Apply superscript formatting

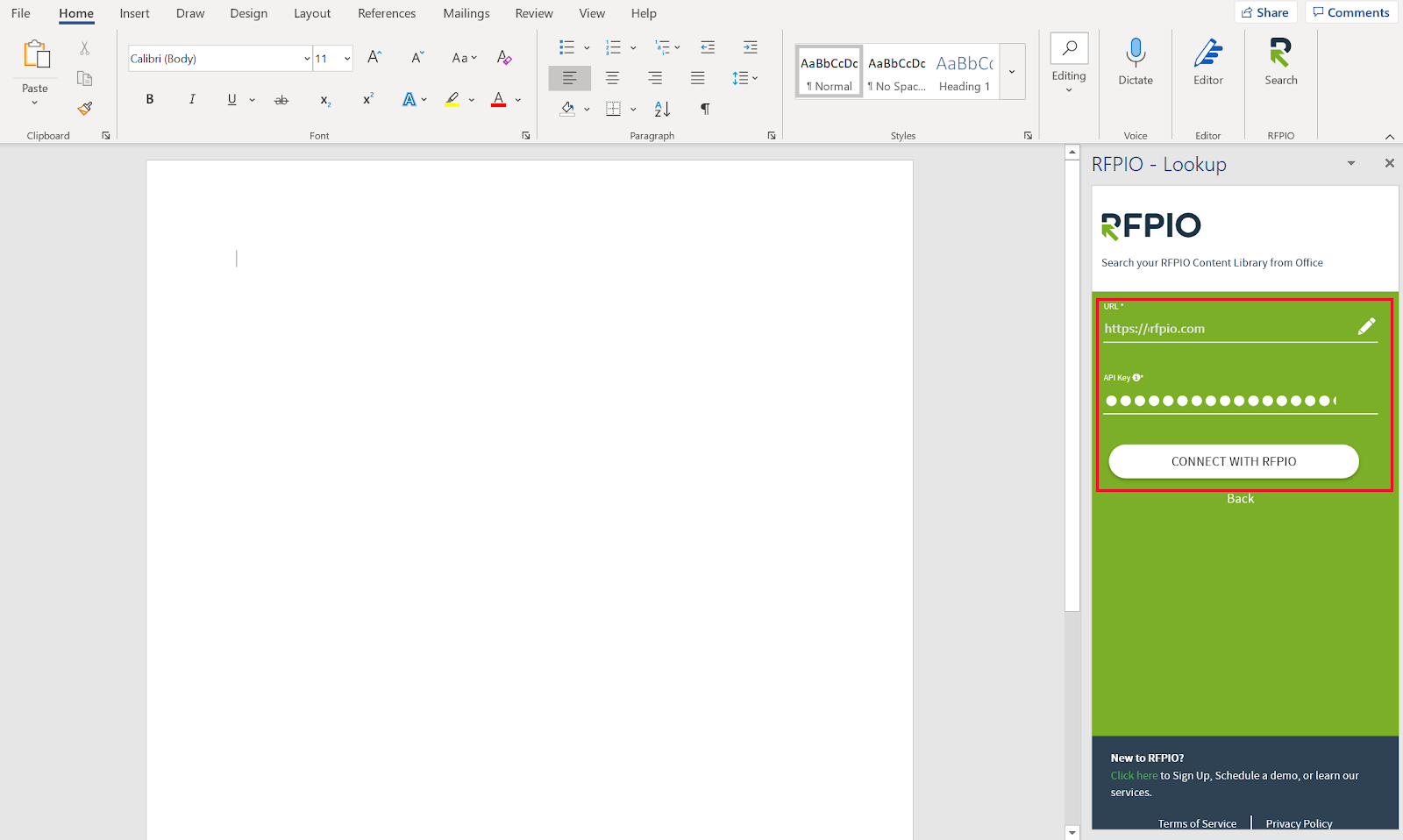pos(368,99)
